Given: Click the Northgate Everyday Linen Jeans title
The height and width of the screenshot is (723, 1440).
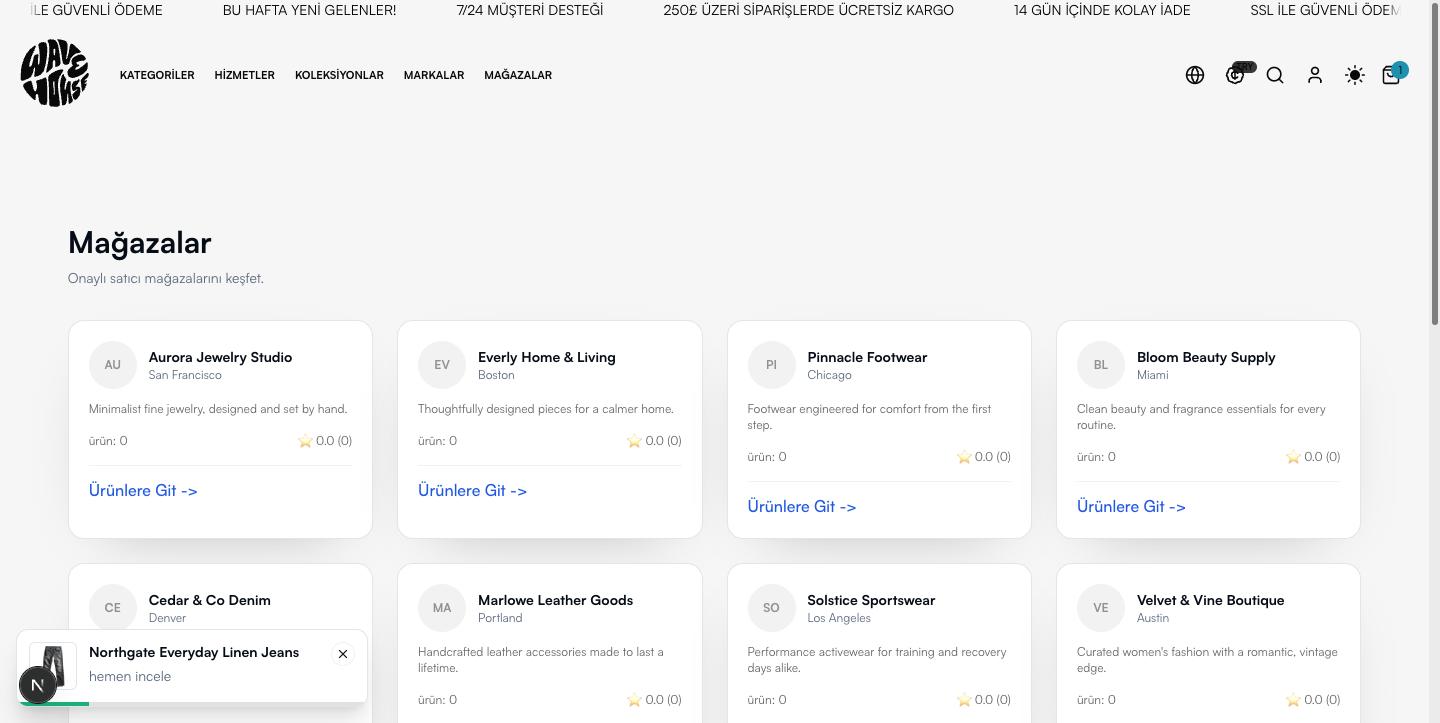Looking at the screenshot, I should click(194, 652).
